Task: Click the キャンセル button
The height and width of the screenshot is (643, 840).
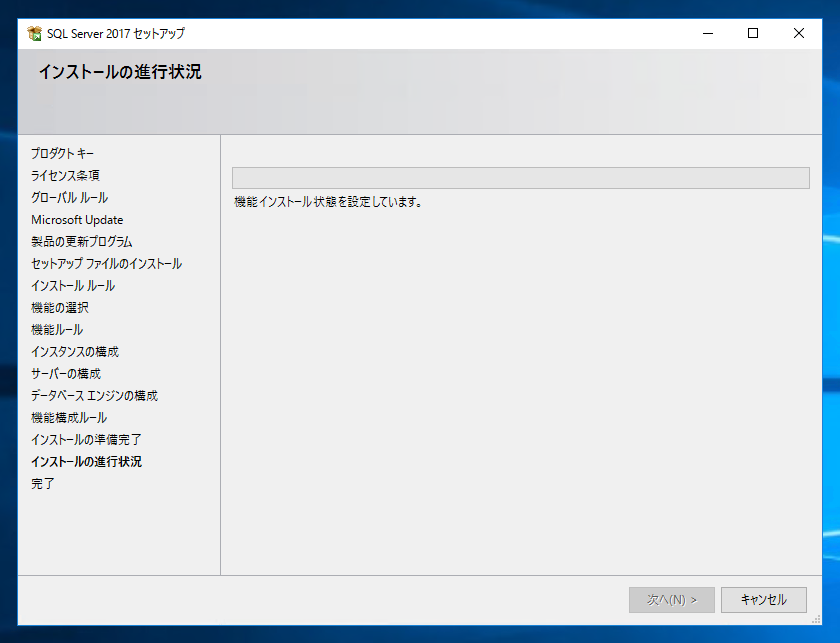Action: (x=763, y=600)
